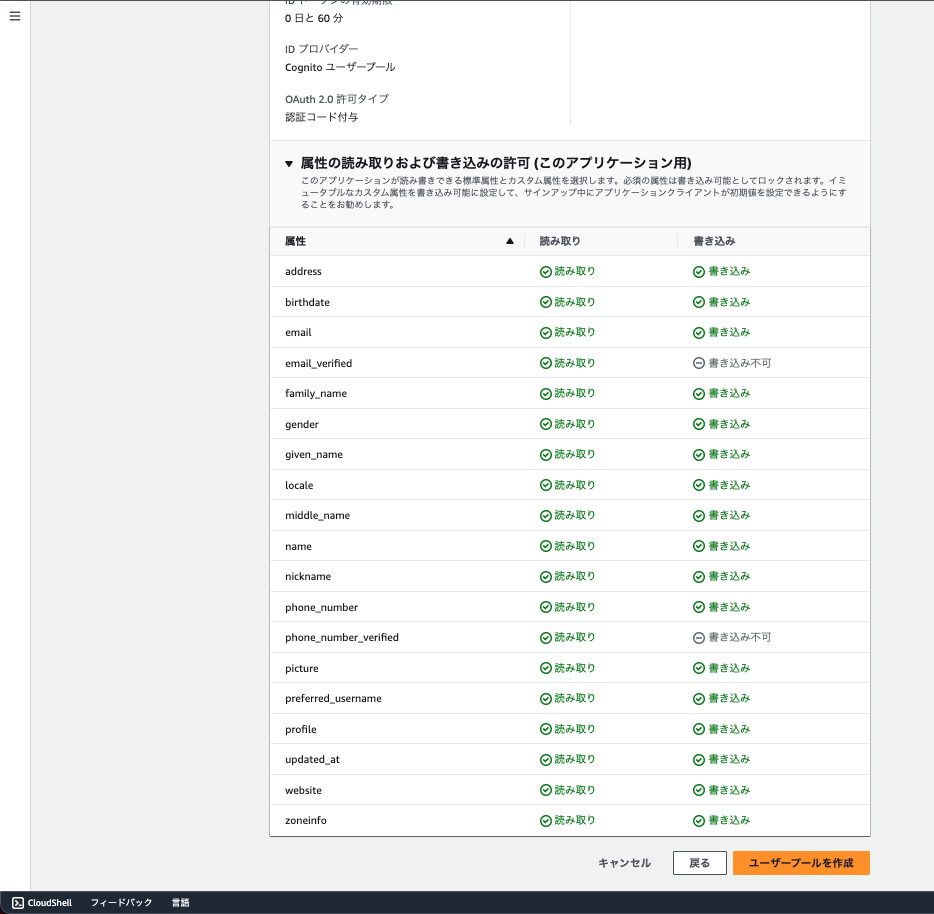Click the 0 日と 60 分 expiry value
The height and width of the screenshot is (914, 934).
click(x=314, y=18)
